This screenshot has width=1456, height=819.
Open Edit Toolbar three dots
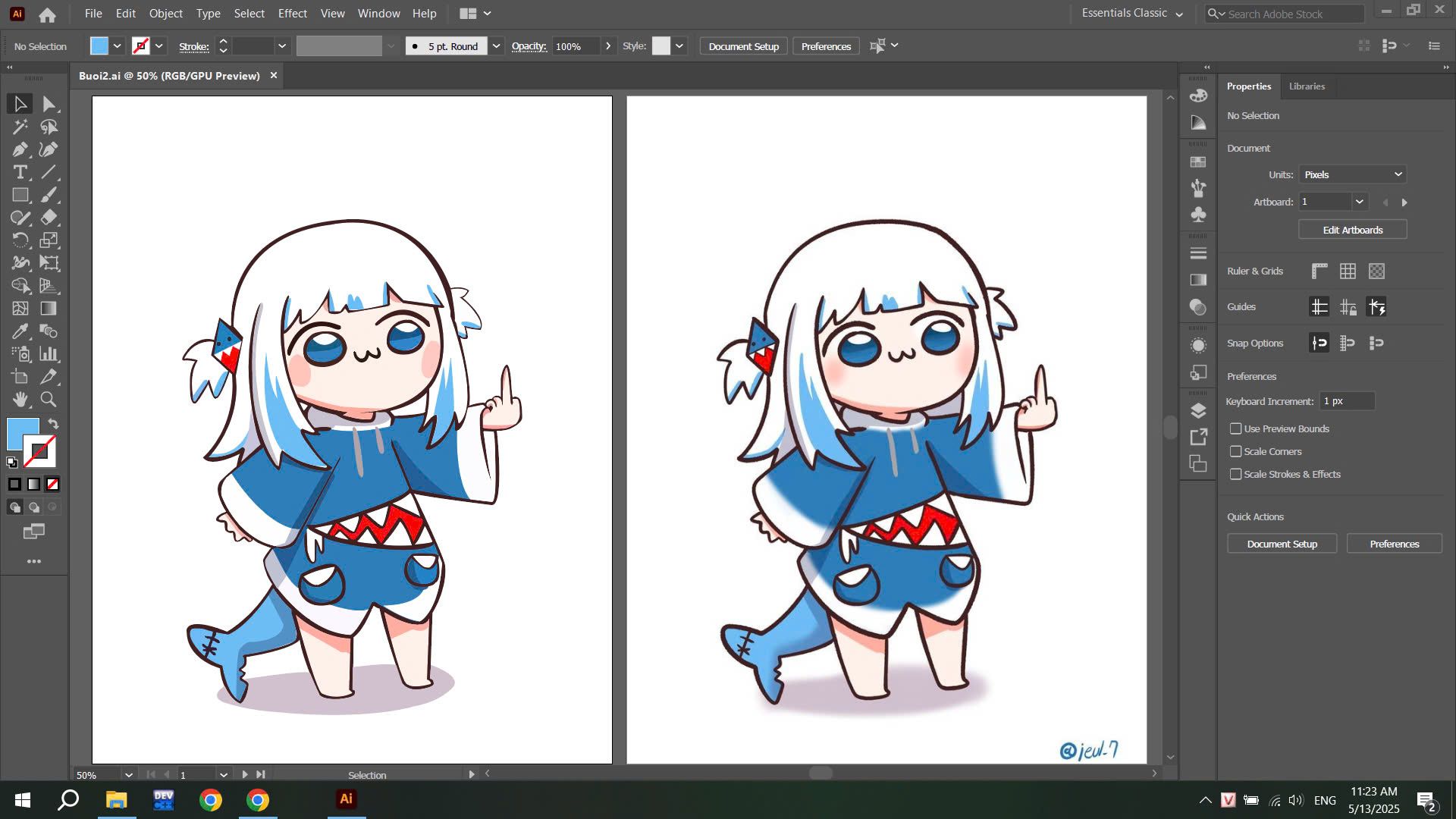coord(34,561)
